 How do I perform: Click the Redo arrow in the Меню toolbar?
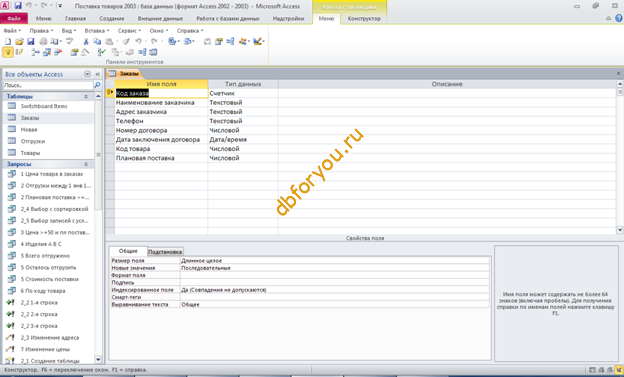[x=154, y=41]
